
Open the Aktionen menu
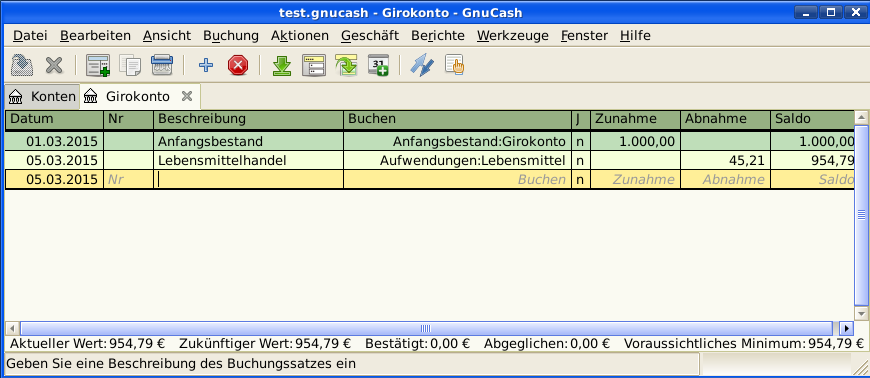click(x=300, y=36)
